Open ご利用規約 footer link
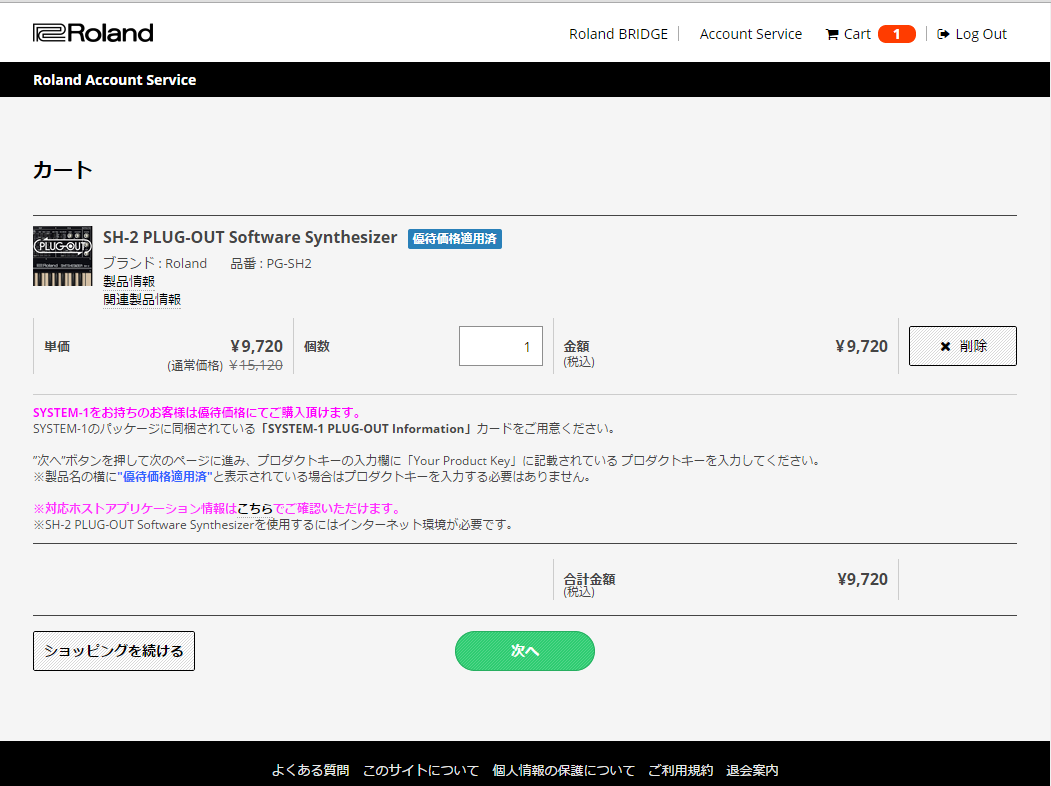This screenshot has height=786, width=1051. (680, 771)
